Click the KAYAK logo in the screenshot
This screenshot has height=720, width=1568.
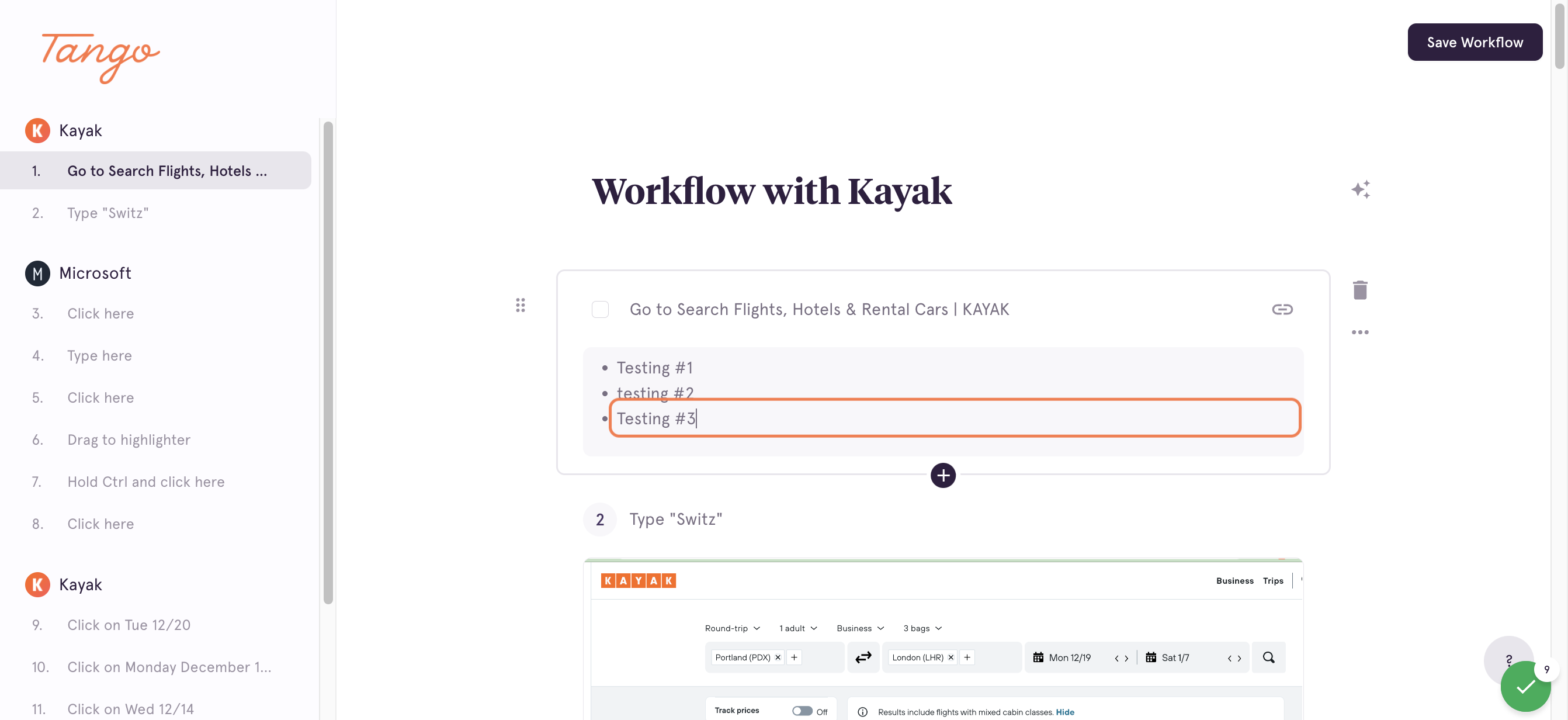pyautogui.click(x=638, y=580)
